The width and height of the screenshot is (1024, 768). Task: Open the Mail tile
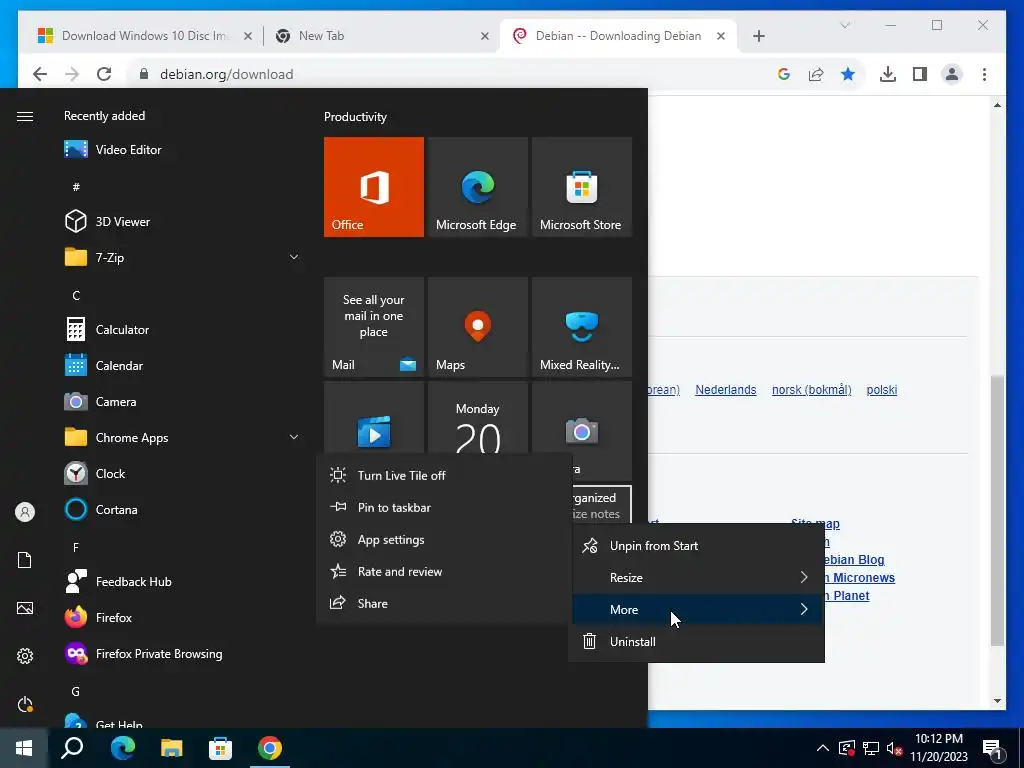[x=374, y=327]
